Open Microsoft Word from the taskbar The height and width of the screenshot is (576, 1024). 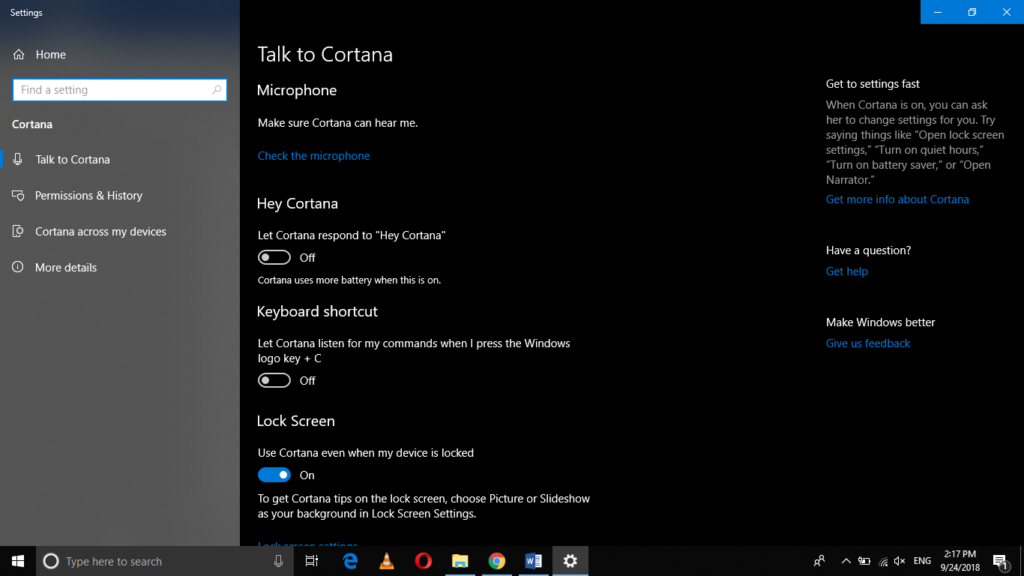pos(533,561)
